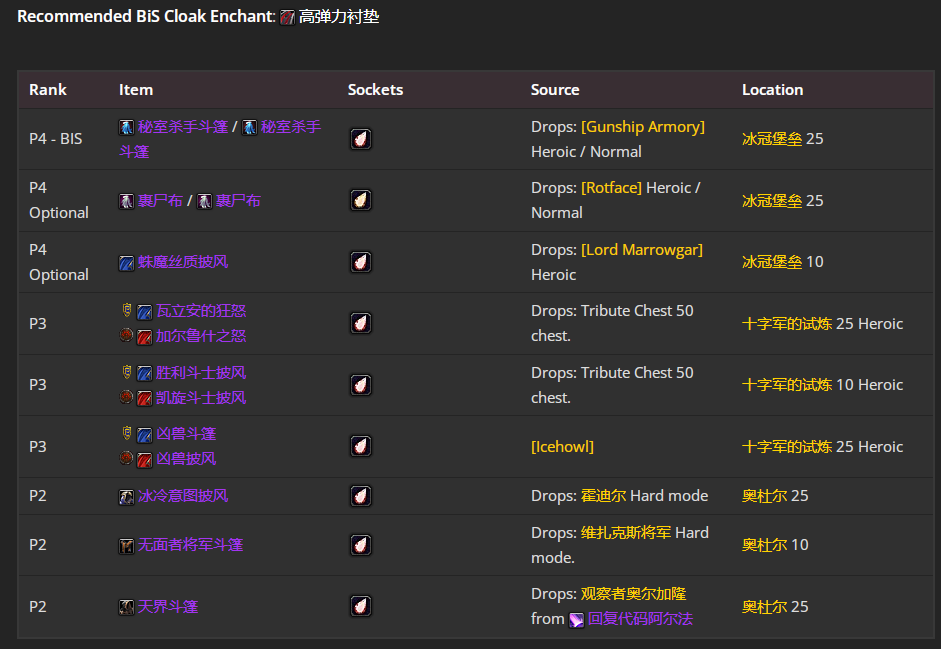Open the 霍迪尔 boss link
This screenshot has width=941, height=649.
[605, 496]
